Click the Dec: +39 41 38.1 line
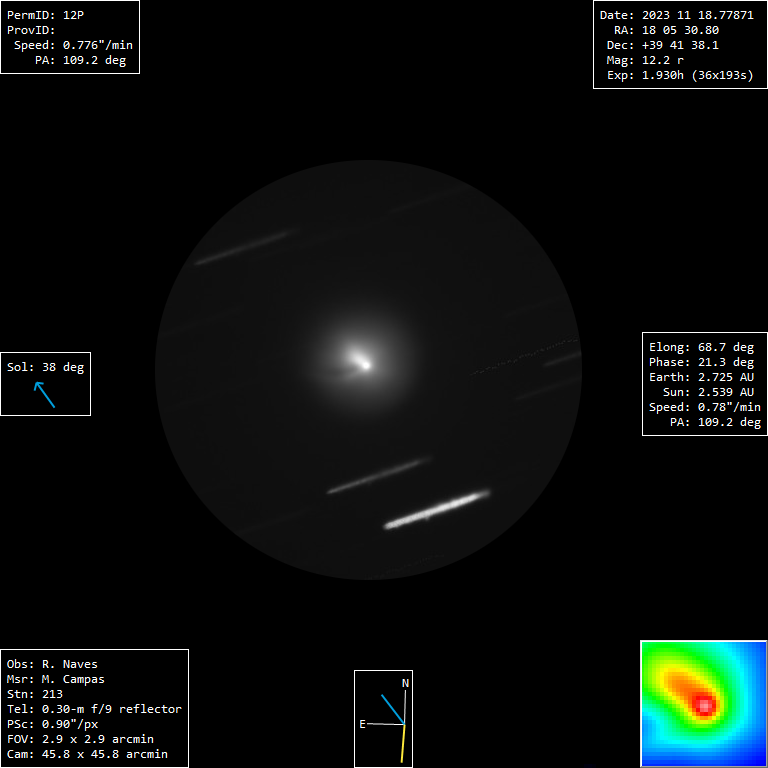This screenshot has width=768, height=768. pos(662,45)
